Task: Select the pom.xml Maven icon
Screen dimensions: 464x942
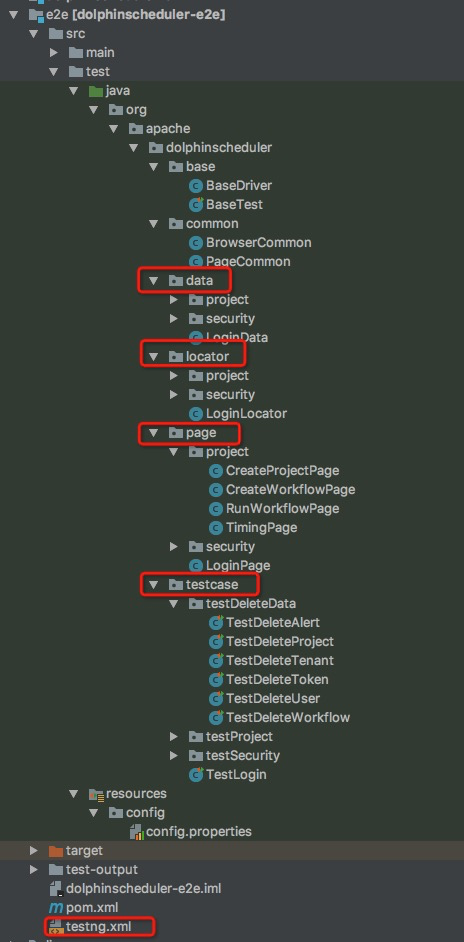Action: 55,907
